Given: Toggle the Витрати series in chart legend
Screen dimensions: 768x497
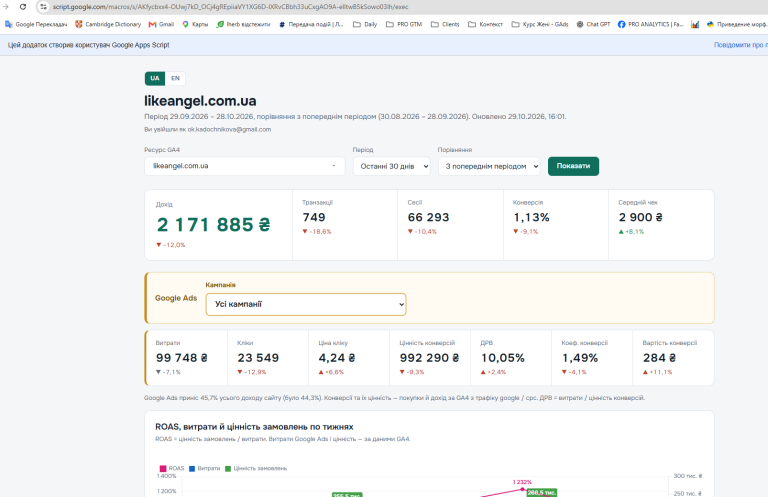Looking at the screenshot, I should click(205, 469).
